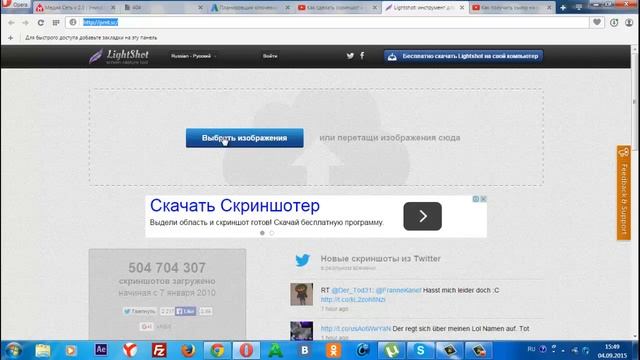The image size is (640, 360).
Task: Add page to bookmarks with heart icon
Action: point(597,22)
